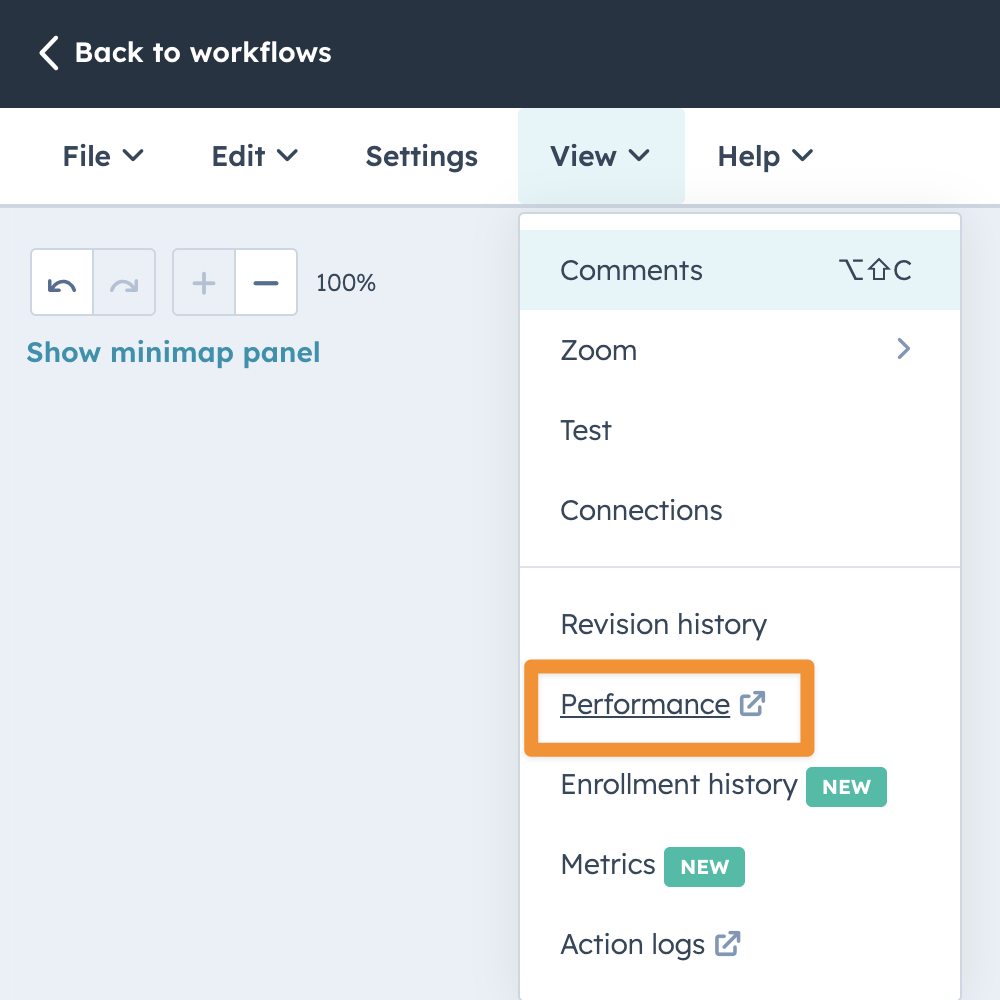Zoom out with the minus button

[266, 283]
